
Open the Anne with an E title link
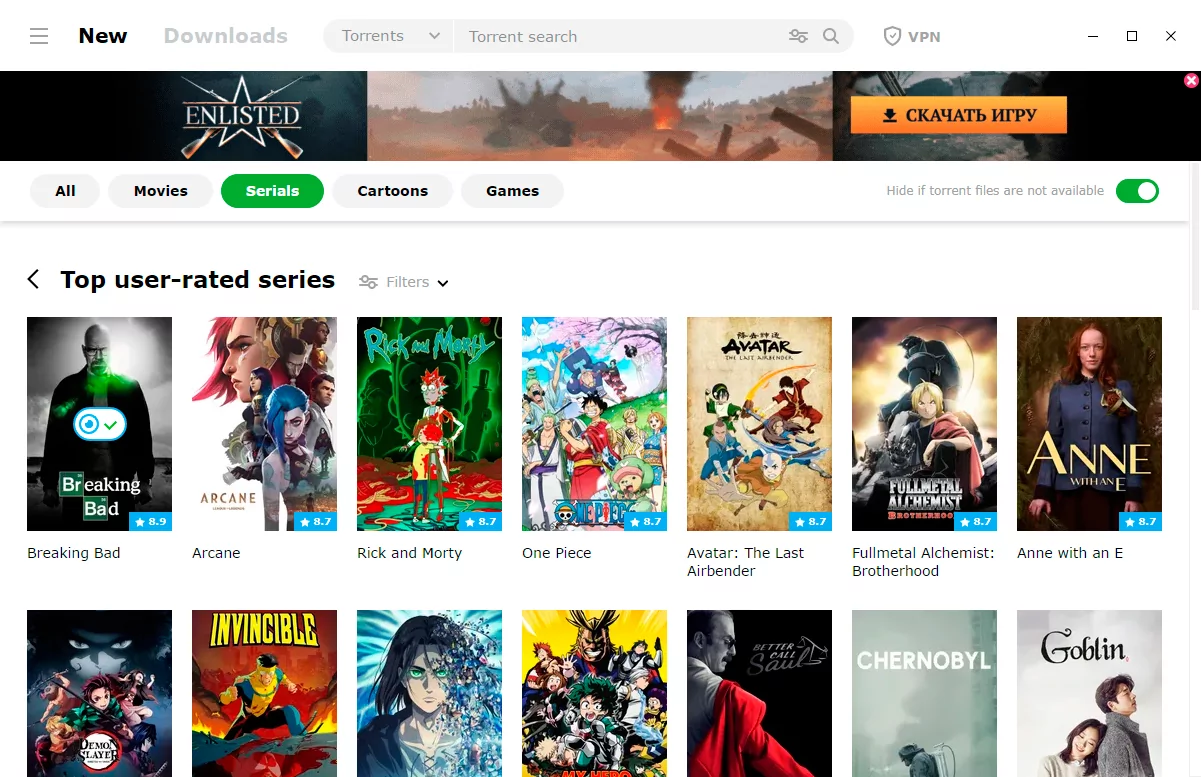click(1070, 553)
